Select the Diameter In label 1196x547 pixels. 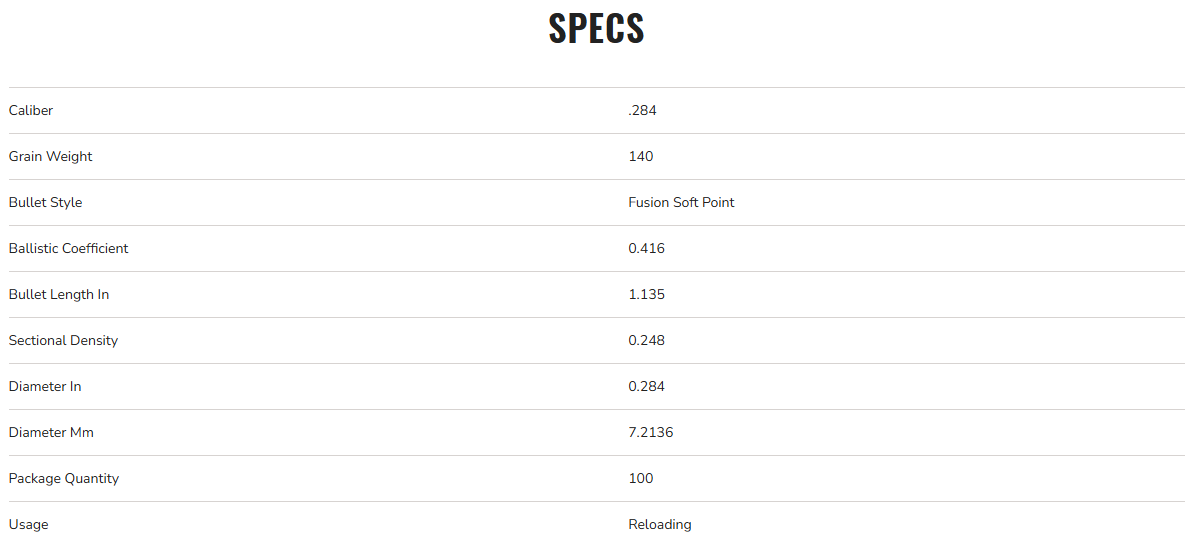[x=45, y=386]
